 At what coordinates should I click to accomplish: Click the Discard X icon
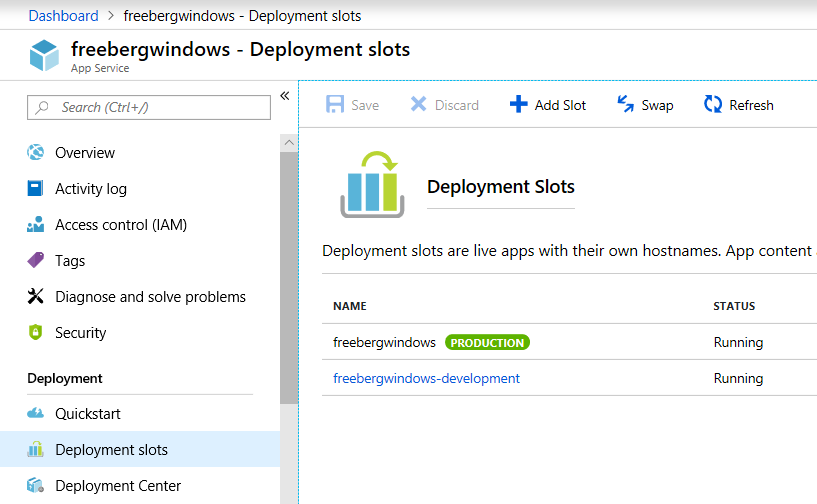tap(418, 104)
